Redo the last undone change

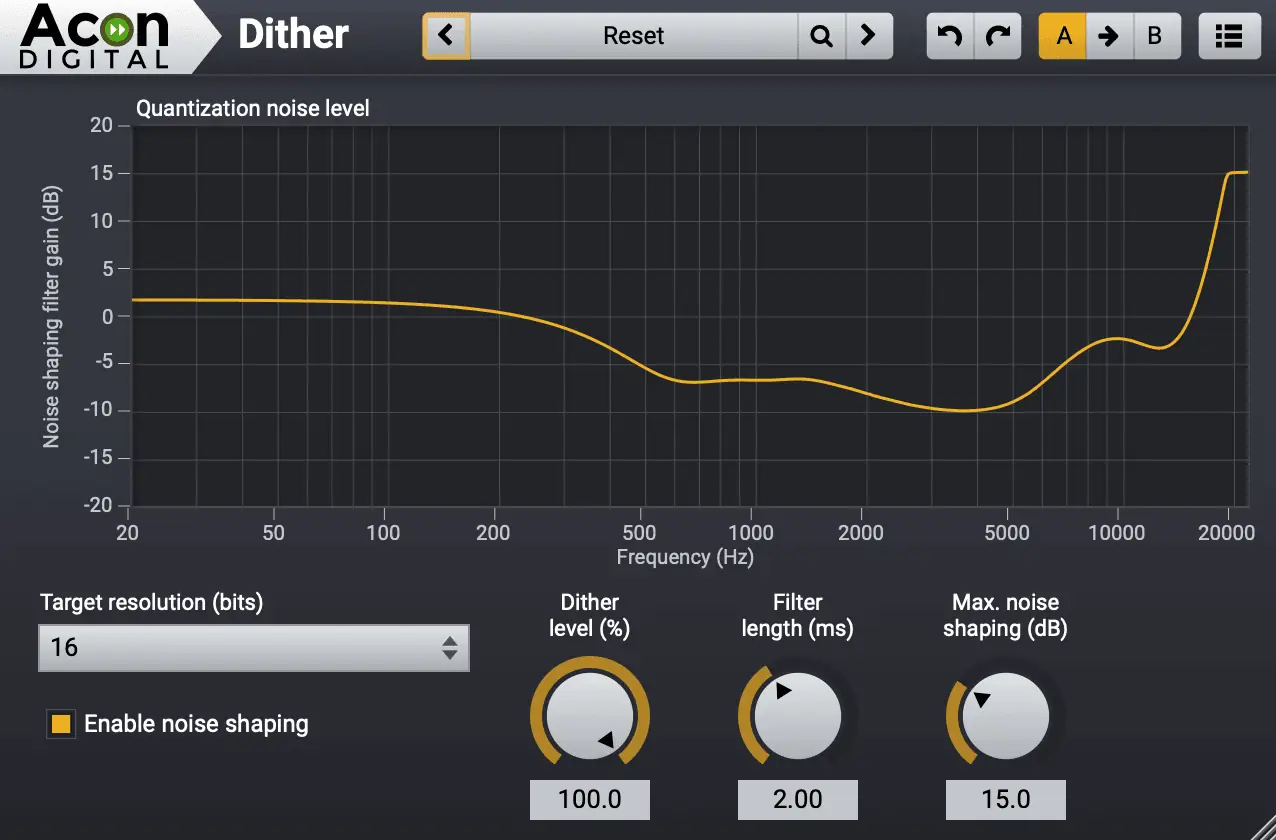[997, 35]
